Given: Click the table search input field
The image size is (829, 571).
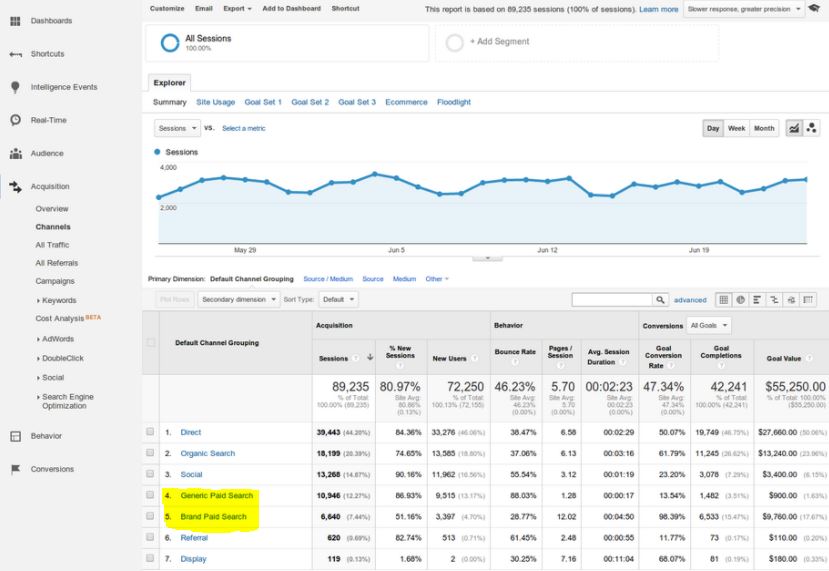Looking at the screenshot, I should [612, 300].
